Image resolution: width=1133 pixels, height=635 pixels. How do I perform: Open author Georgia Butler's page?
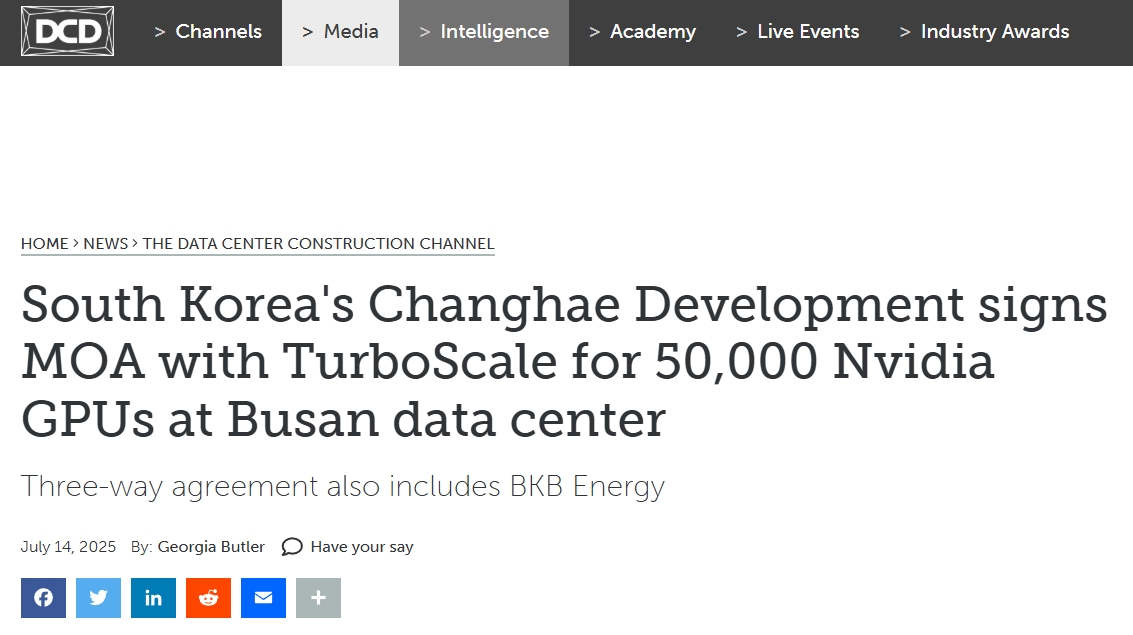211,547
